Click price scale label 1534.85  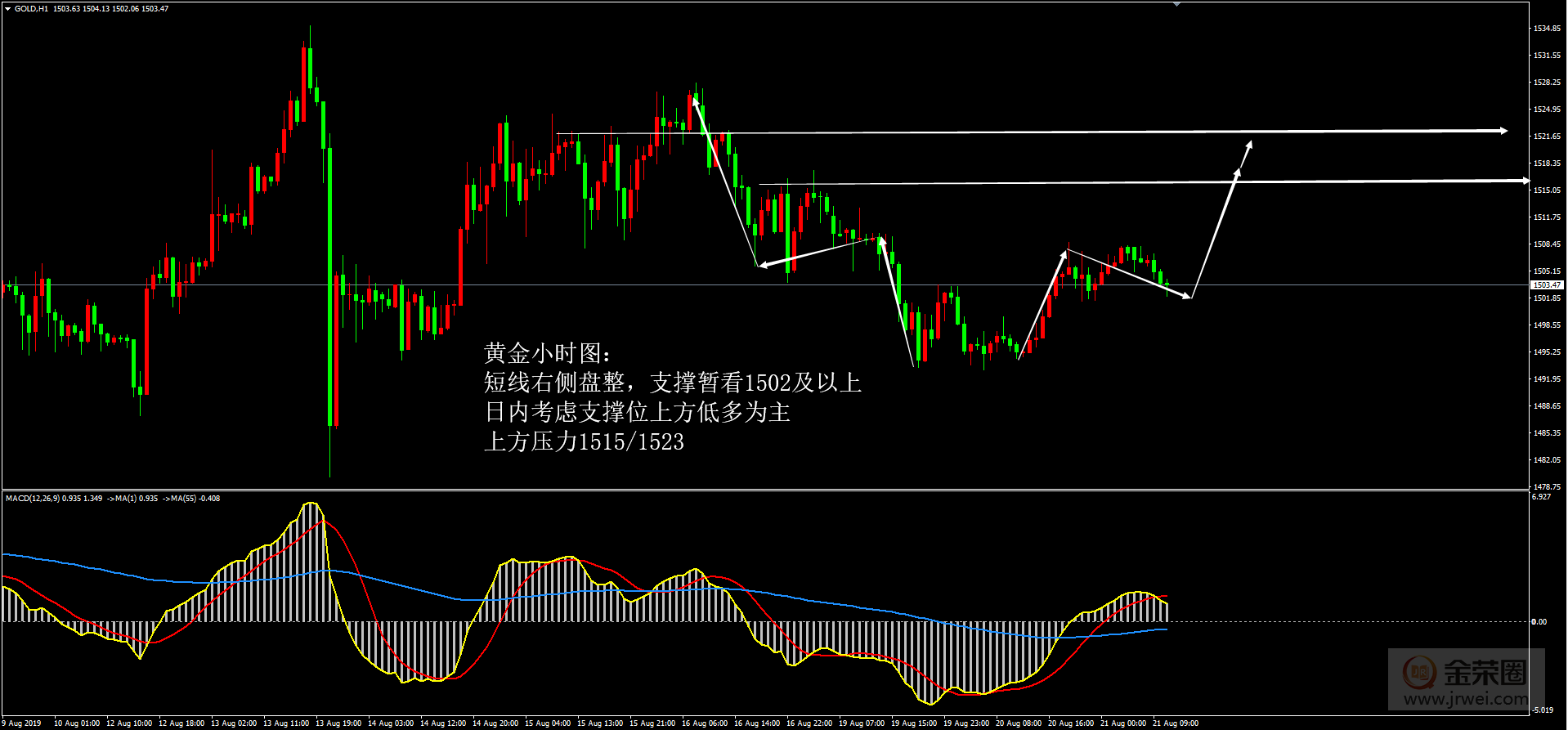click(1547, 29)
